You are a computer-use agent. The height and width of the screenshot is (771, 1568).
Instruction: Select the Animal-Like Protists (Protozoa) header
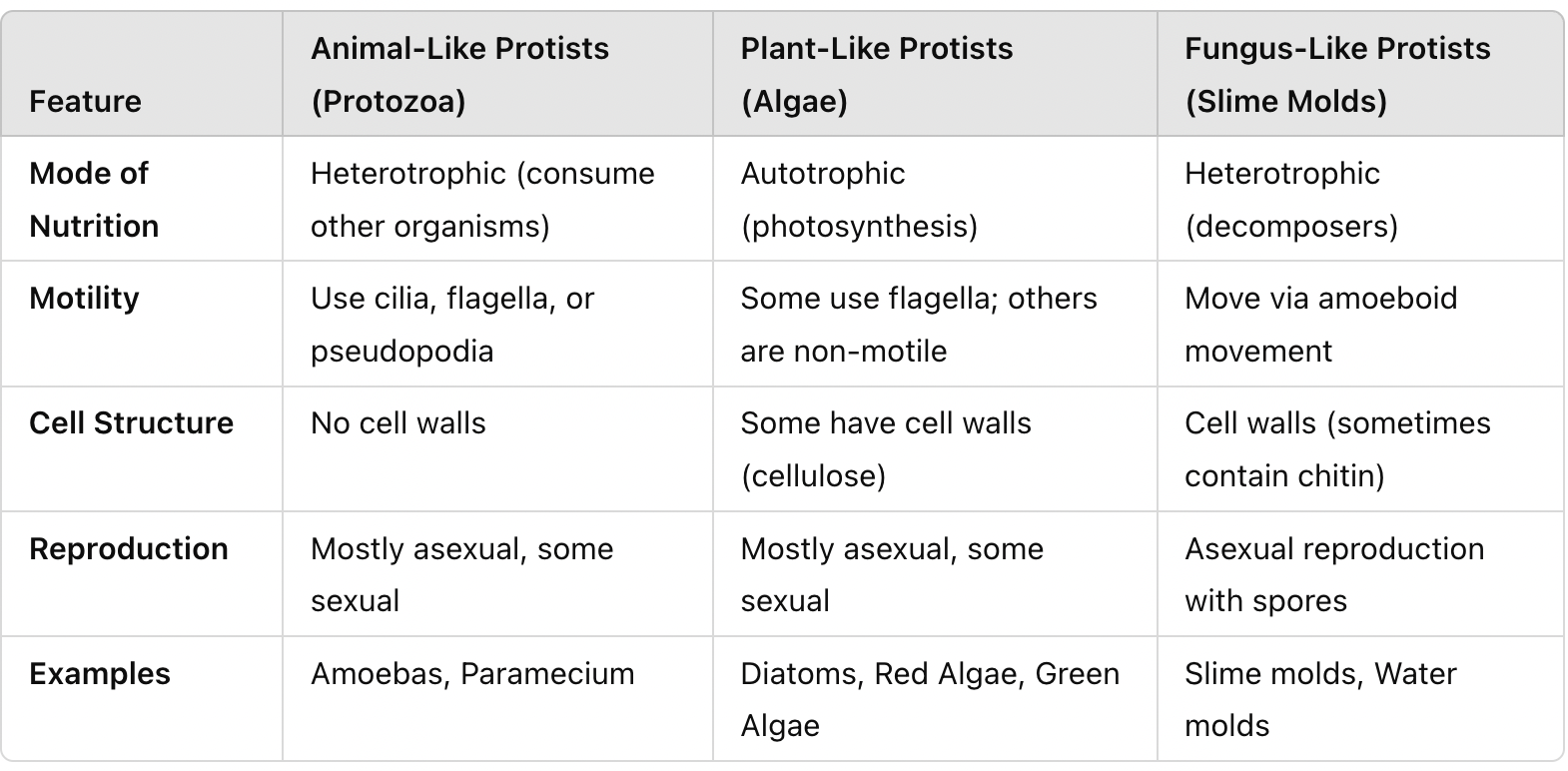click(459, 75)
